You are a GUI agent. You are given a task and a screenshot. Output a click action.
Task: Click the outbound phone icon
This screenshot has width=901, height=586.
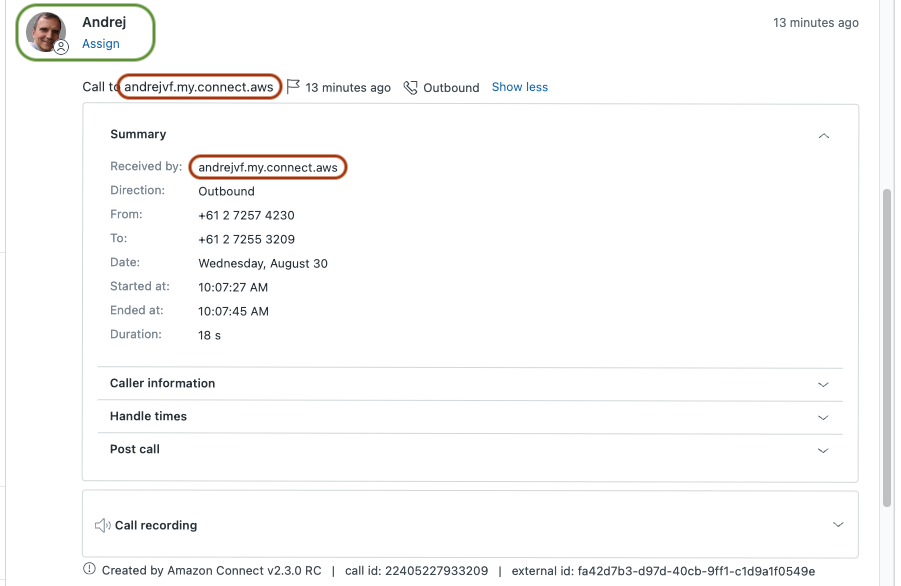pyautogui.click(x=410, y=88)
